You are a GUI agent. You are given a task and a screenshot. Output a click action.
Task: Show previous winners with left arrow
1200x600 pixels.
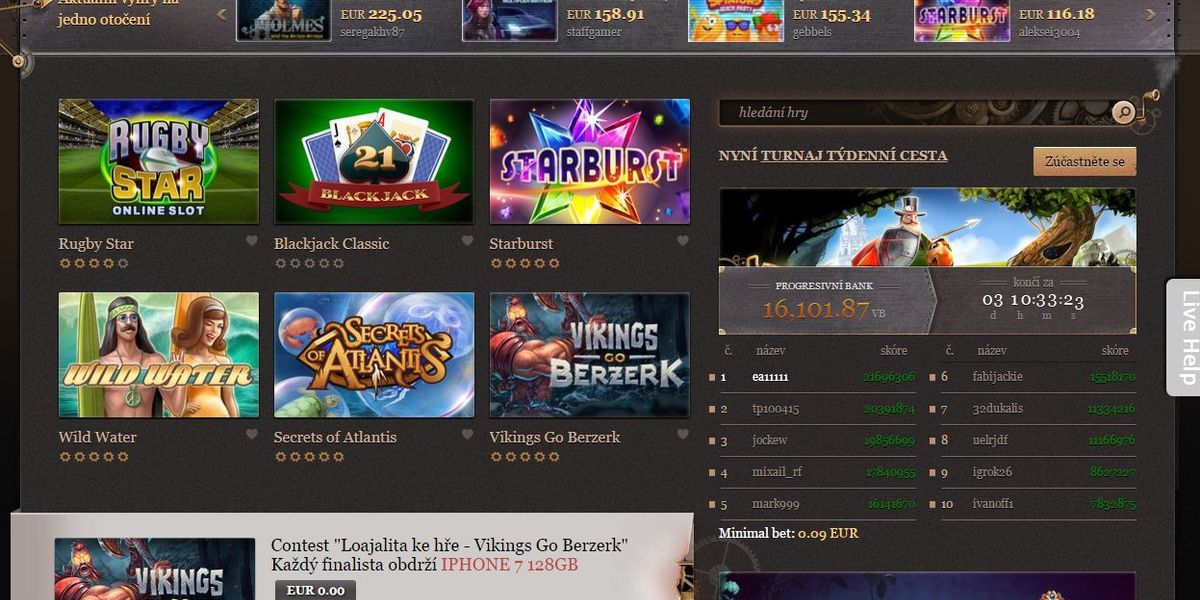[222, 14]
